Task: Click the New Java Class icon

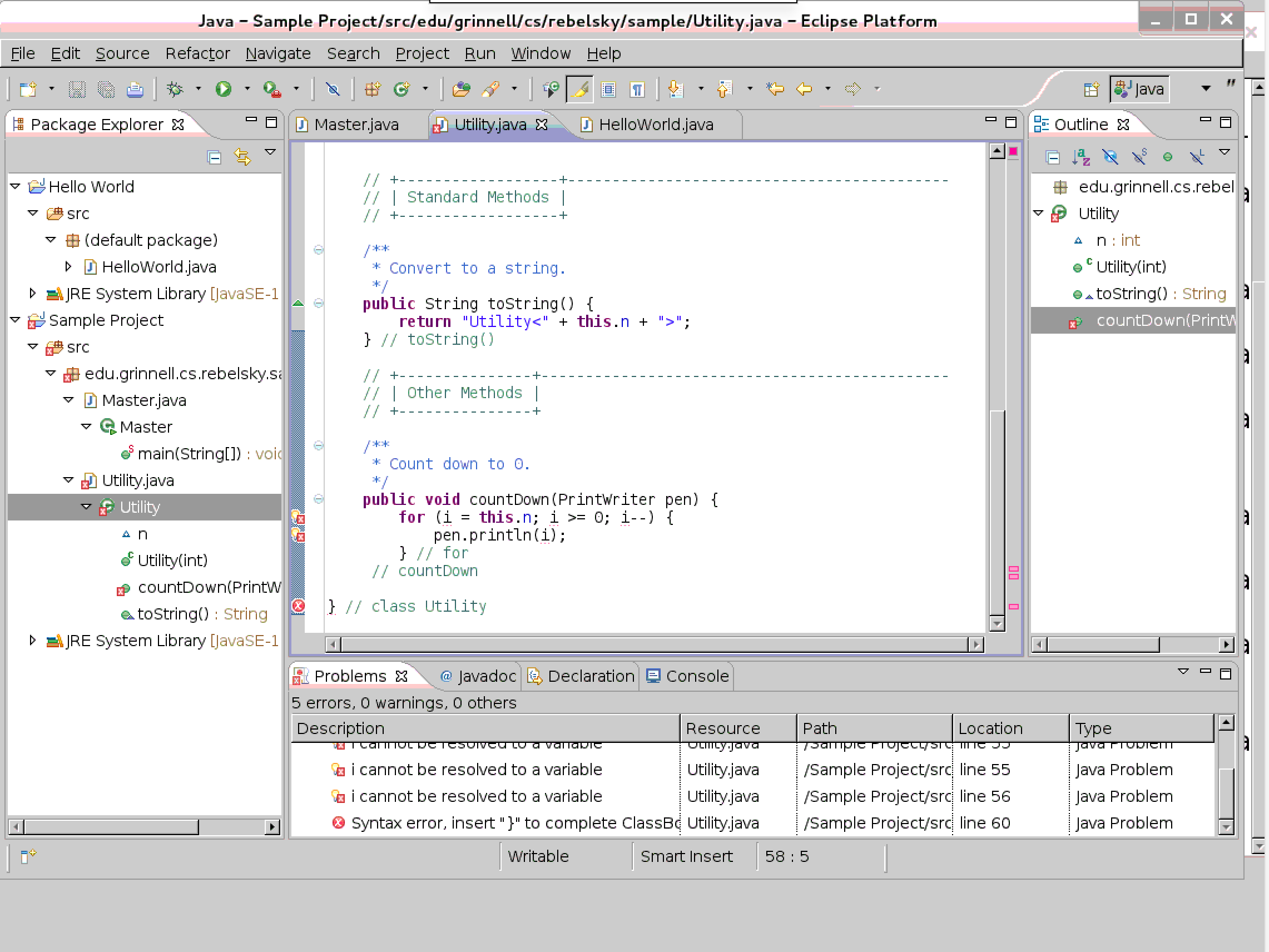Action: click(x=401, y=89)
